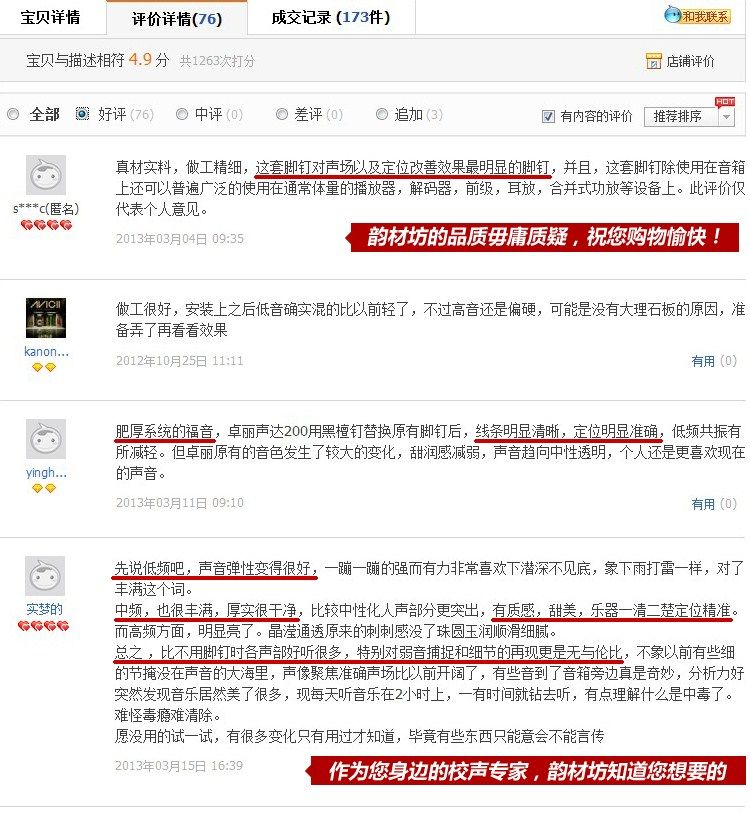This screenshot has width=750, height=813.
Task: Select the 差评 radio button
Action: [282, 114]
